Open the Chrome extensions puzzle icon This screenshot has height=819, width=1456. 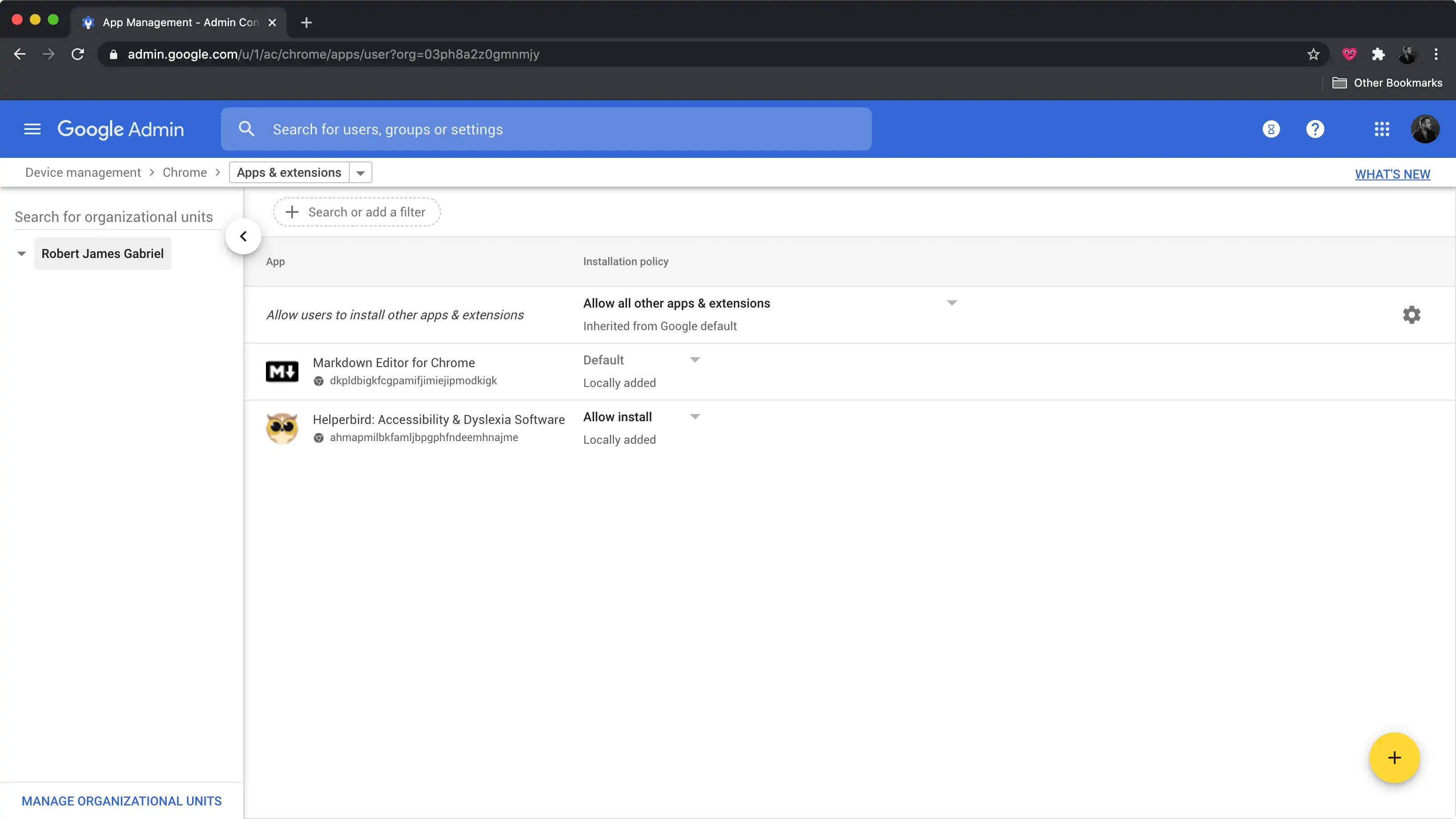pos(1378,54)
